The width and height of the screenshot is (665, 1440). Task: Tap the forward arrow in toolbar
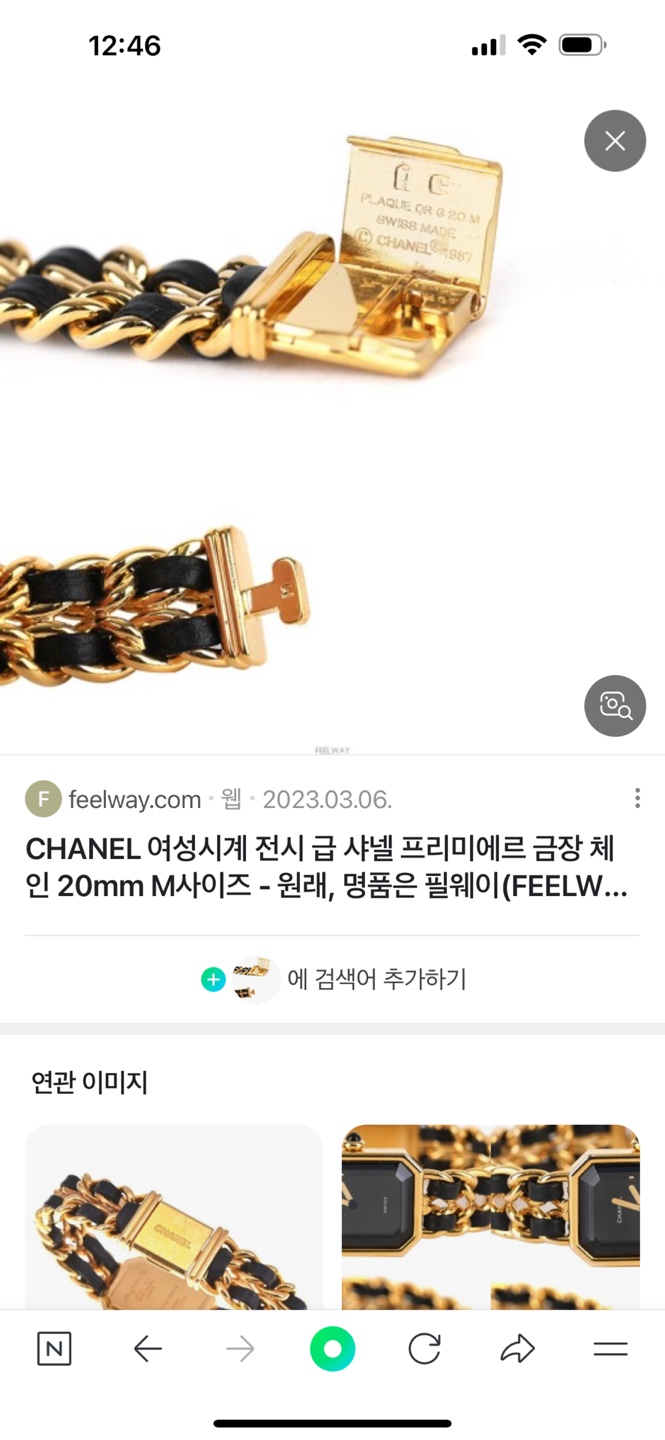click(240, 1349)
